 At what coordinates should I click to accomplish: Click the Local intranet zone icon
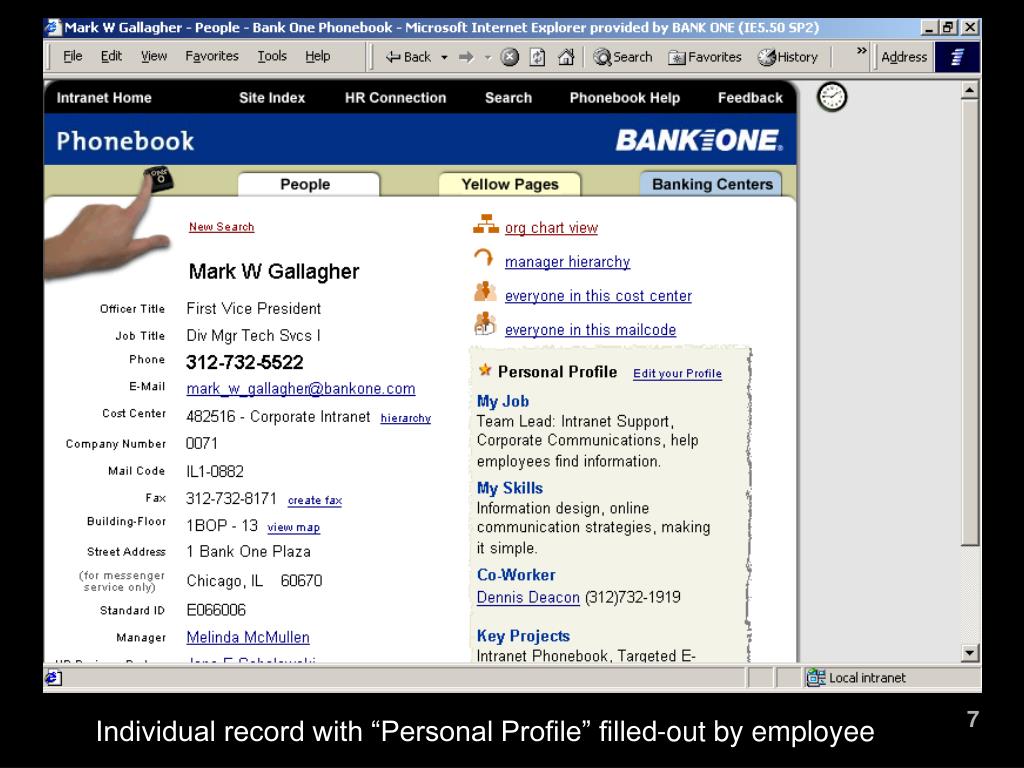(x=816, y=677)
